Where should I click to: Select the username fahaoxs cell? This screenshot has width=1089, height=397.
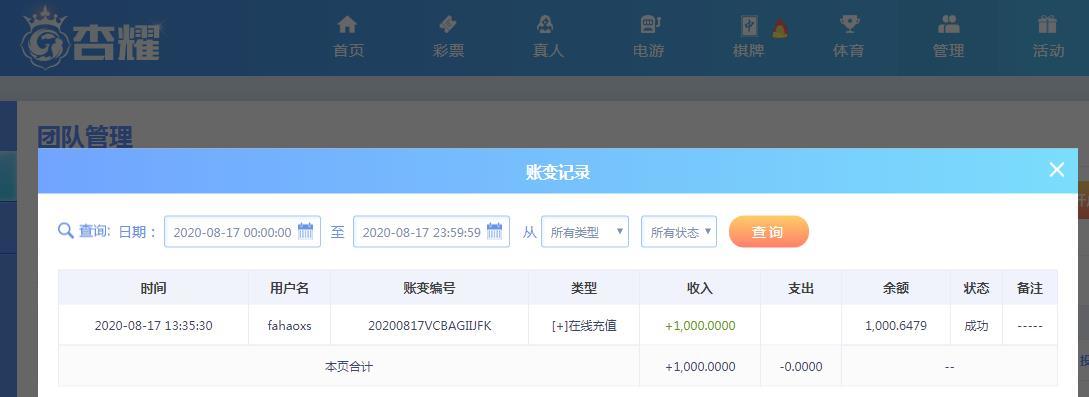click(290, 326)
